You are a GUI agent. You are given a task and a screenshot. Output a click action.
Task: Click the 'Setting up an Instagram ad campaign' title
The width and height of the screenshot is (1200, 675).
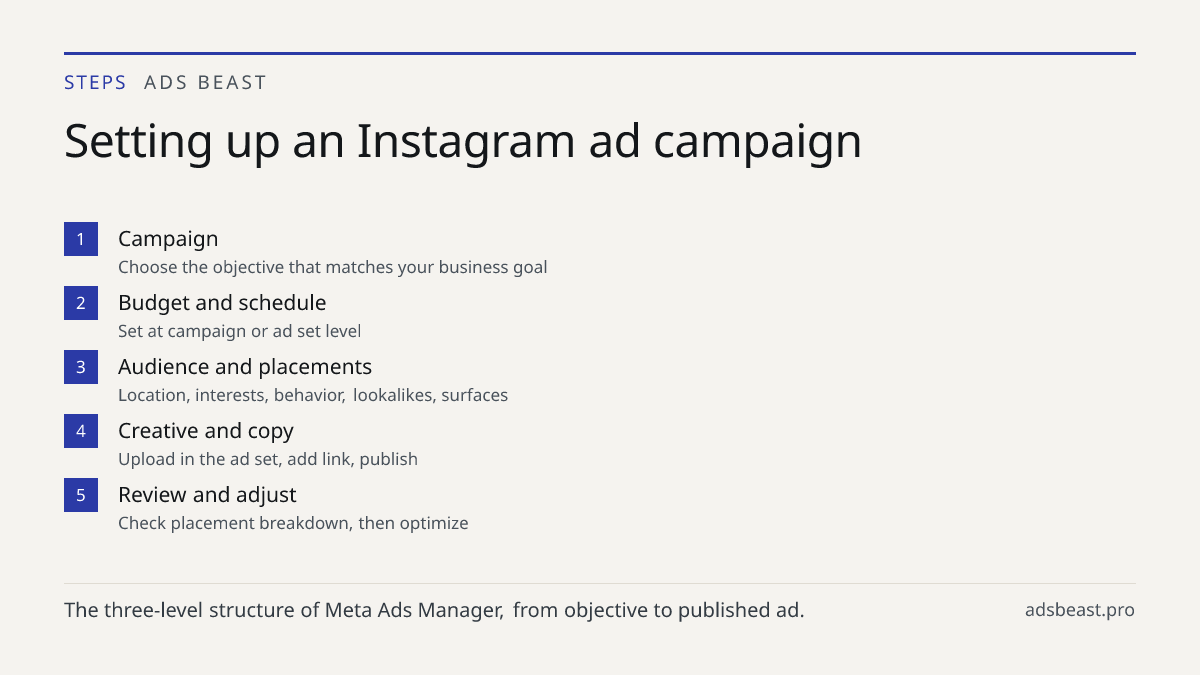[463, 142]
